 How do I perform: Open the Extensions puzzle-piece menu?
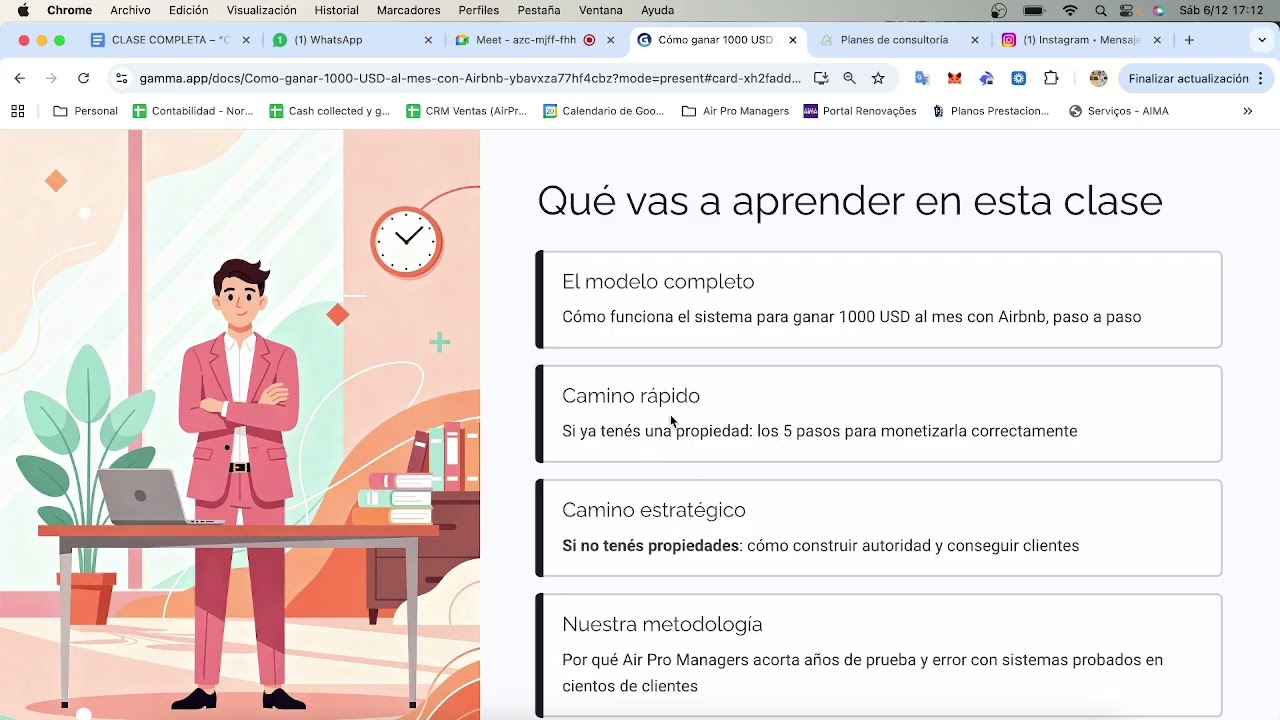pyautogui.click(x=1051, y=78)
